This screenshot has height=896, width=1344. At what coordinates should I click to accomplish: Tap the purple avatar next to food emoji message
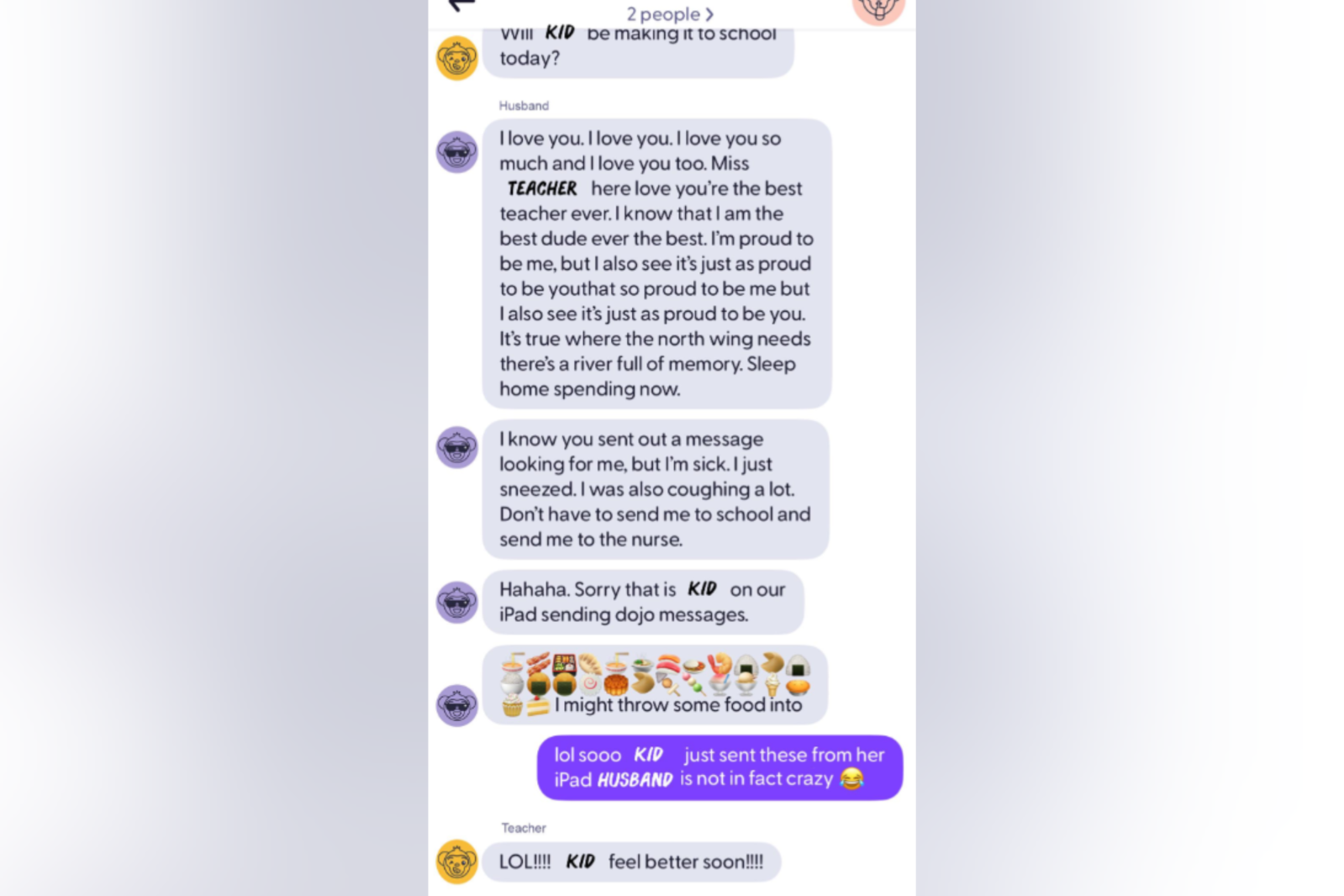click(456, 705)
